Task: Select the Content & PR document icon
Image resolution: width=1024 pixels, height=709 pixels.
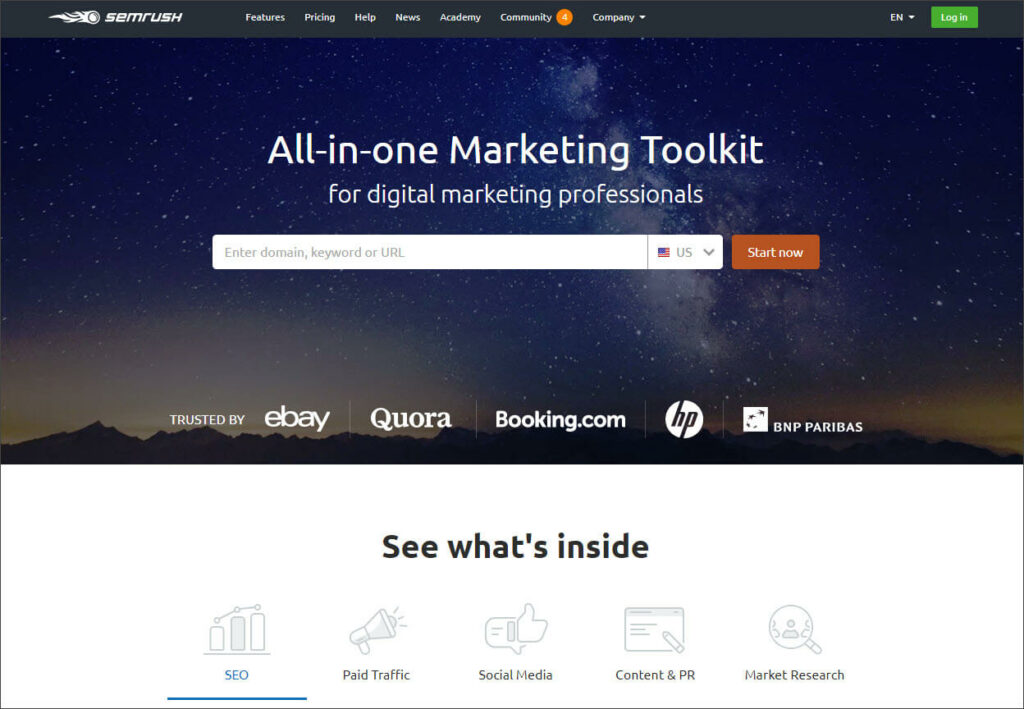Action: pos(654,630)
